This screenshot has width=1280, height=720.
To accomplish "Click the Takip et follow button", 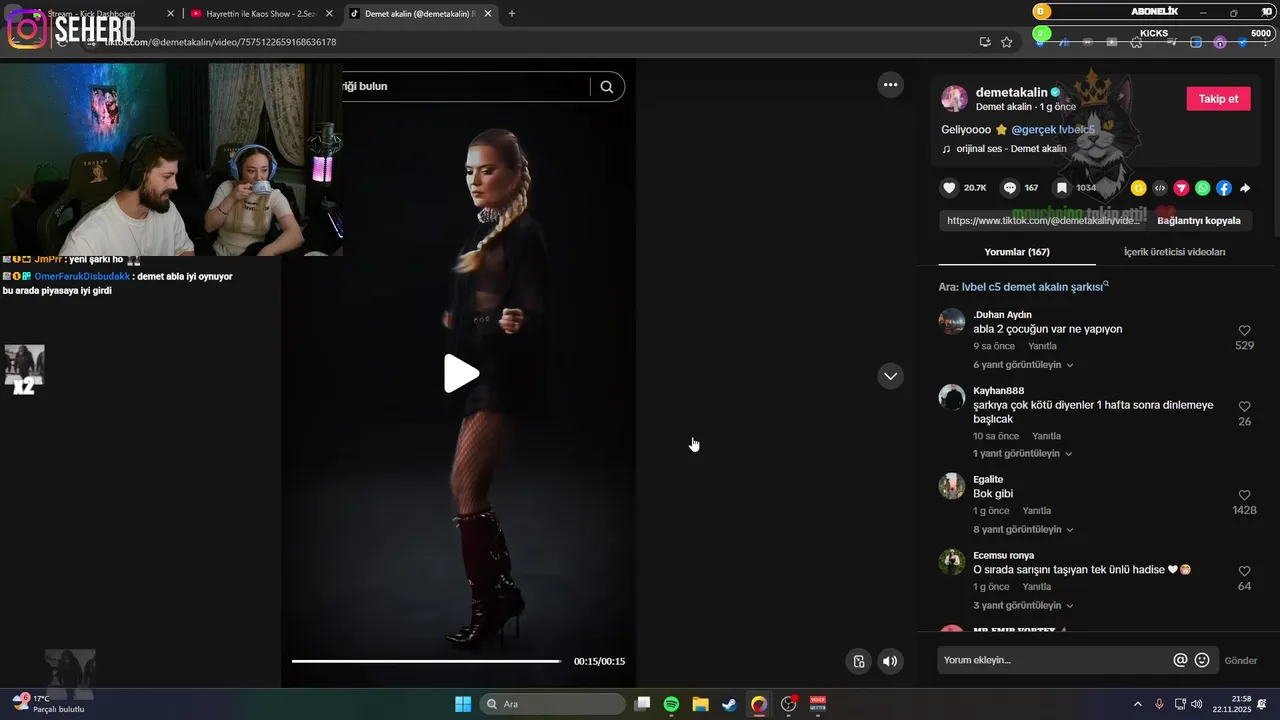I will pos(1218,99).
